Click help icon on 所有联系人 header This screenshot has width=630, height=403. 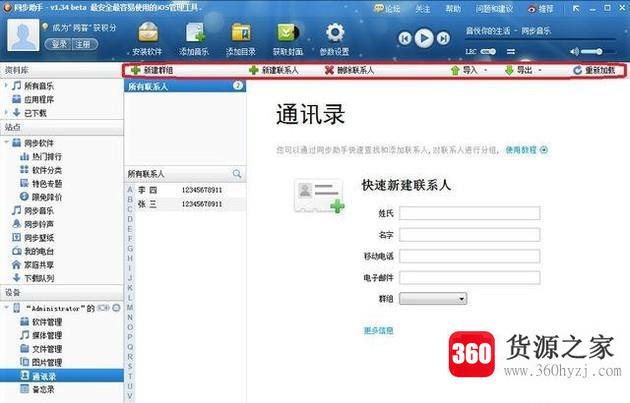pyautogui.click(x=238, y=86)
